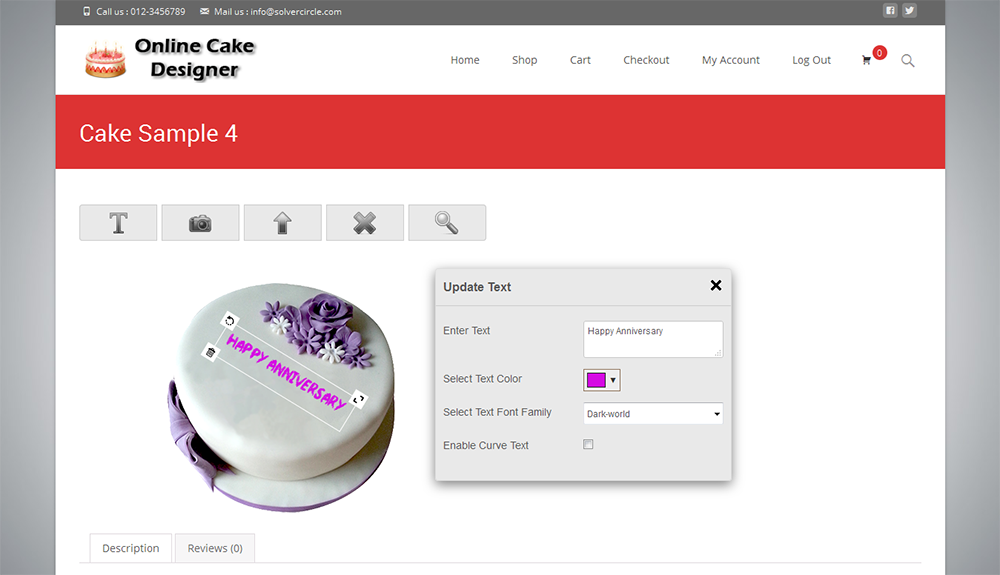Open the My Account menu item
The width and height of the screenshot is (1000, 575).
click(x=731, y=60)
